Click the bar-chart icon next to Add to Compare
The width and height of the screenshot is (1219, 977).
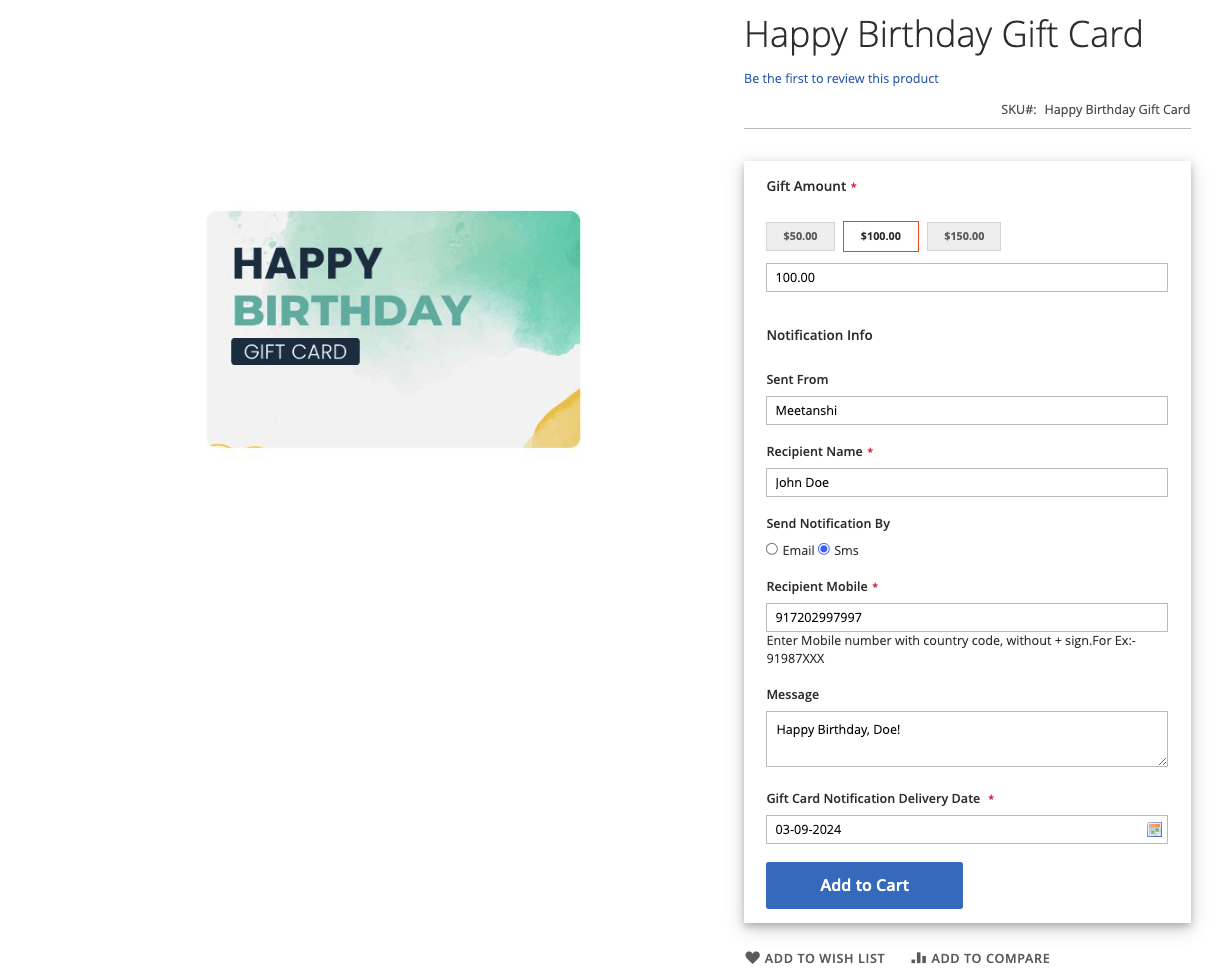[918, 957]
